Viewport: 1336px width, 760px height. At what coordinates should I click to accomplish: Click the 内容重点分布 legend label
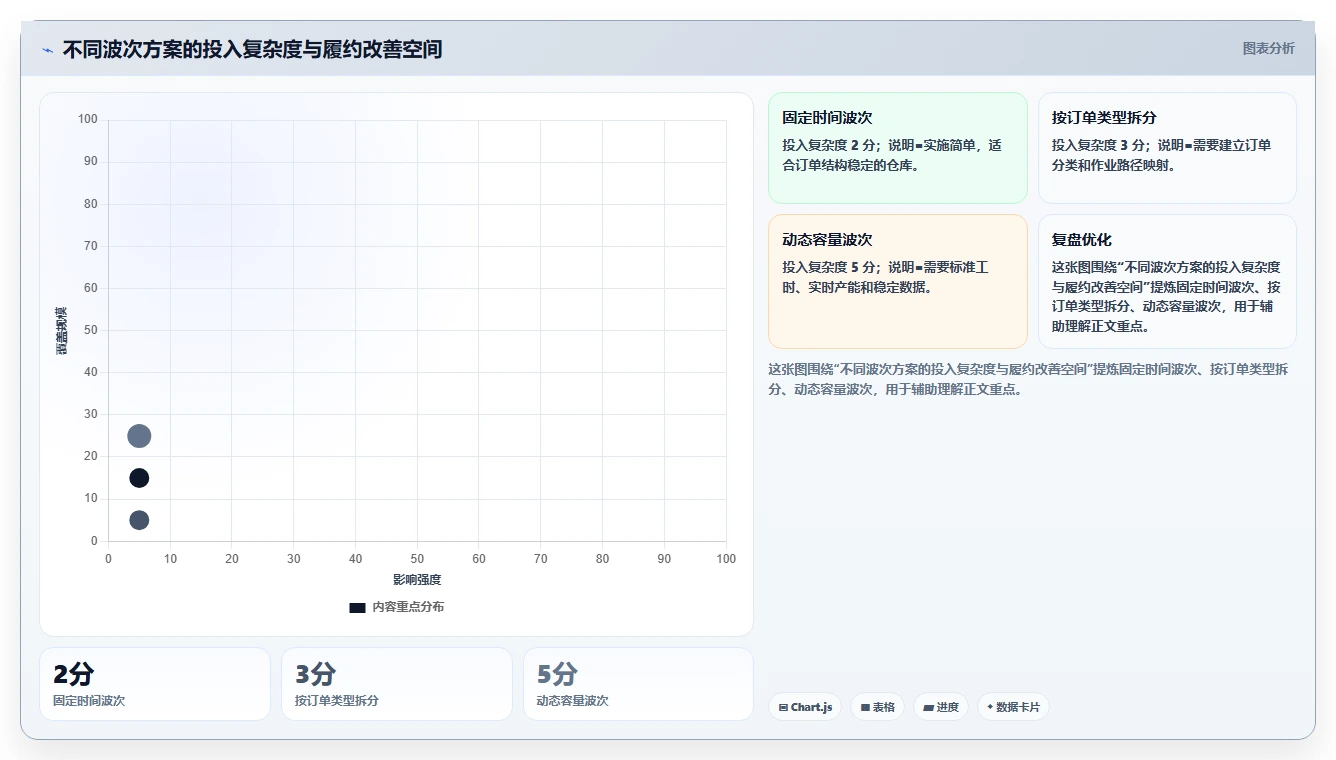[x=408, y=607]
